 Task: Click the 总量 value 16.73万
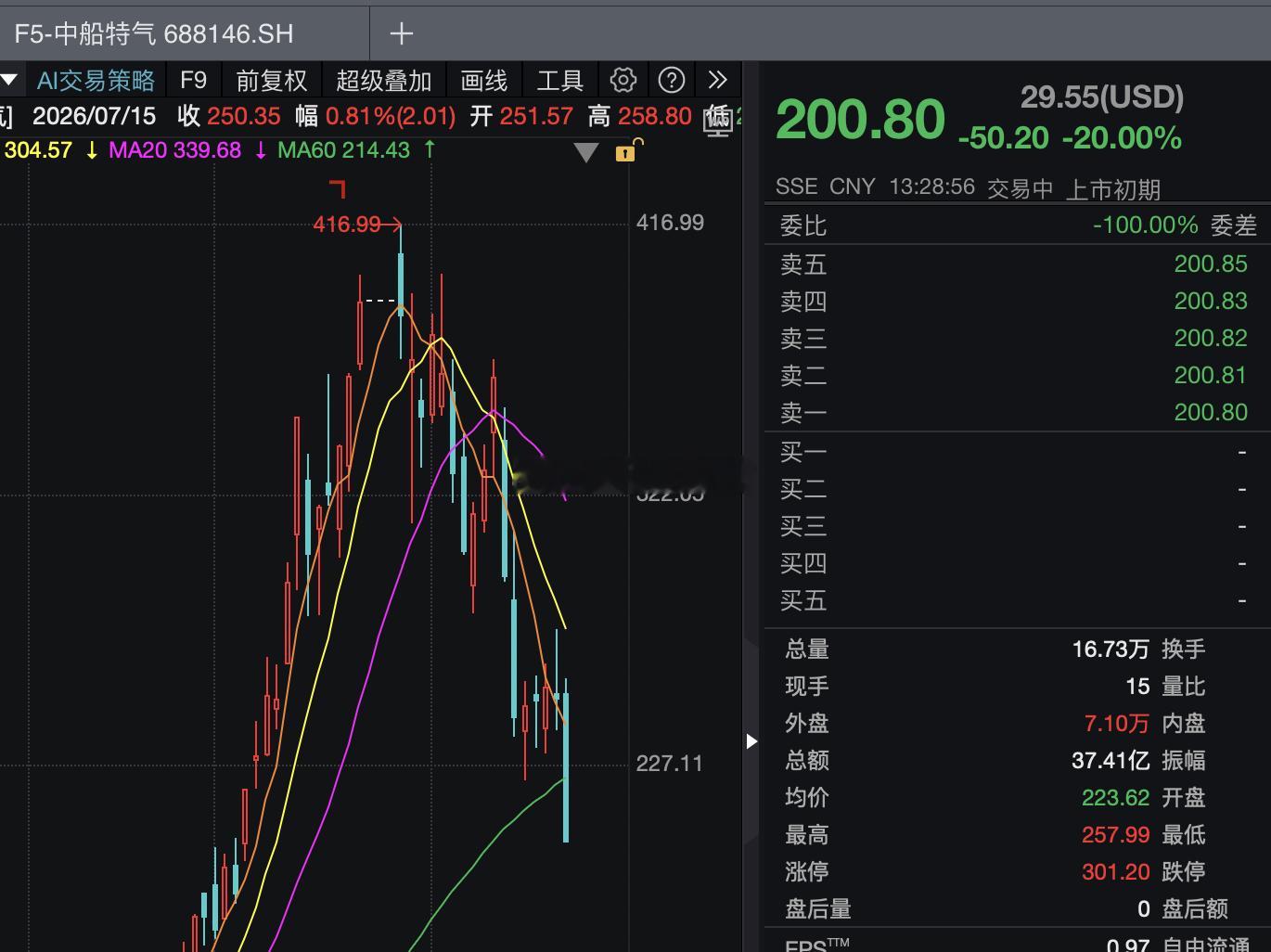coord(1111,650)
